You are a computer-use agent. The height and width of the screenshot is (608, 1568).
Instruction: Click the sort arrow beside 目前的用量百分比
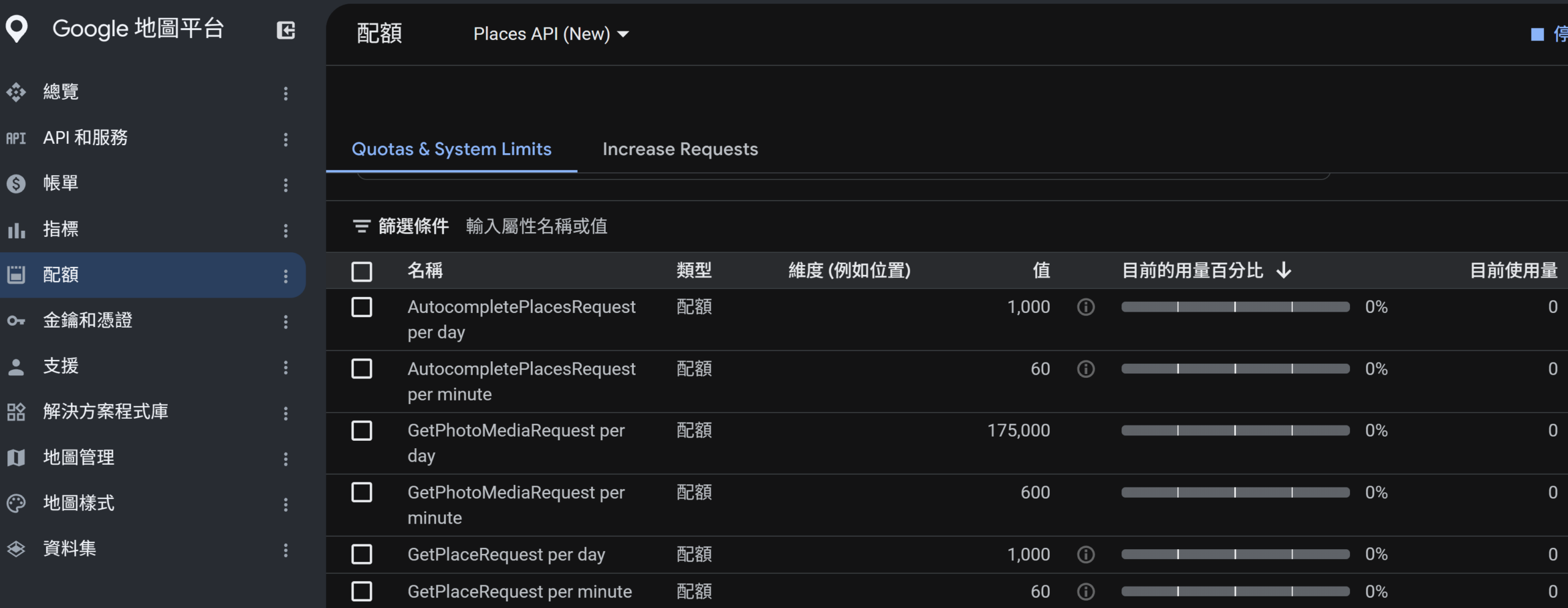1284,270
